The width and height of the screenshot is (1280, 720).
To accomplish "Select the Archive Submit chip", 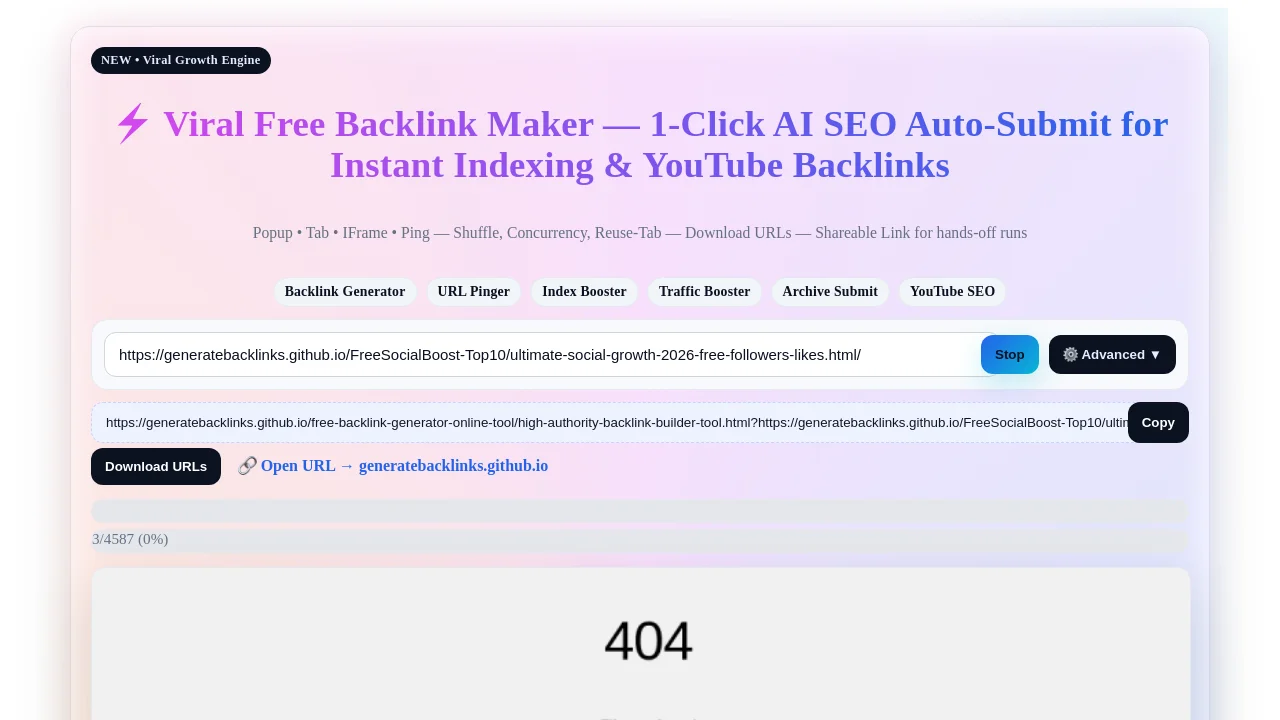I will 830,292.
